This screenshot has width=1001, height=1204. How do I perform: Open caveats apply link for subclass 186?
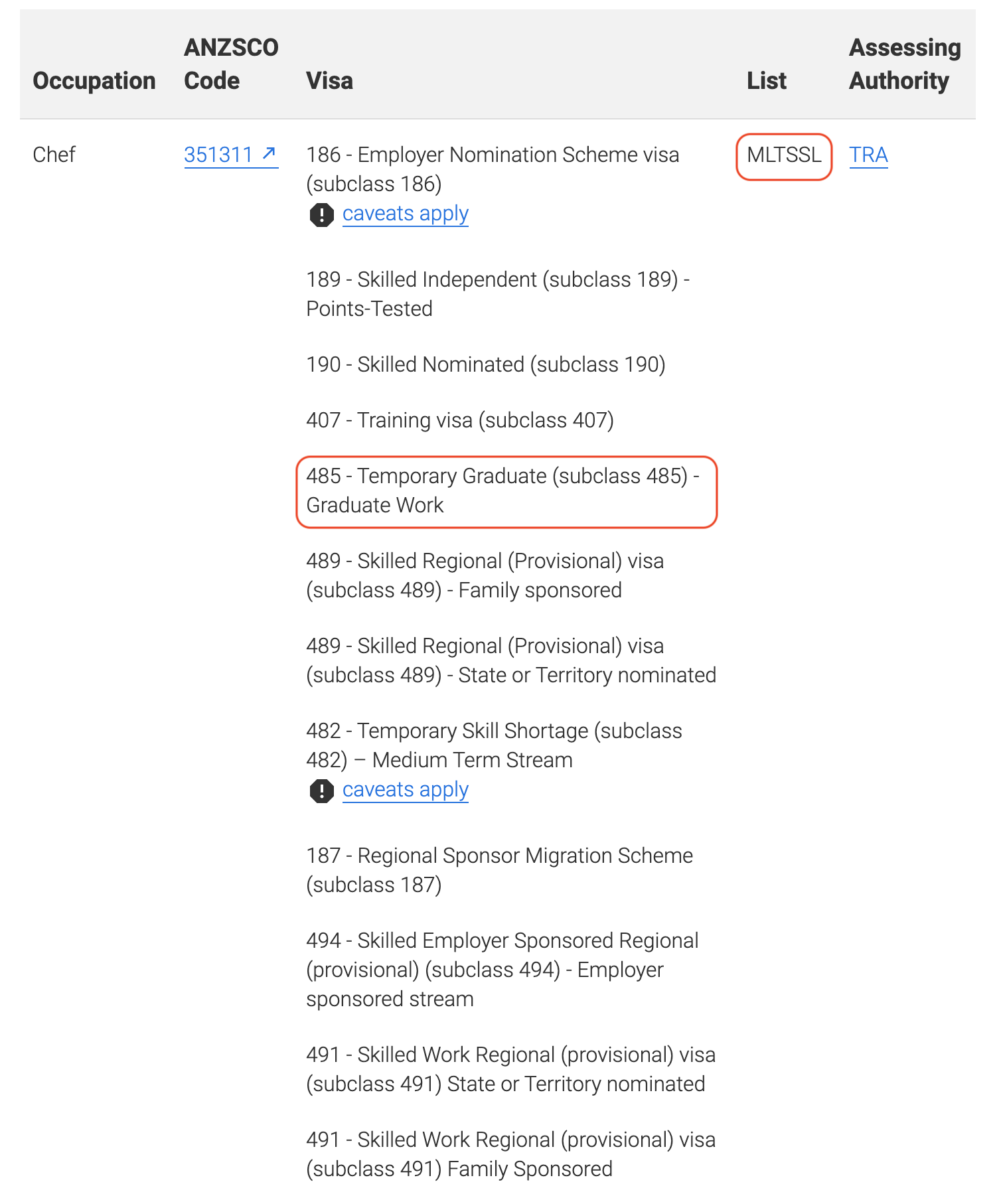click(x=405, y=214)
